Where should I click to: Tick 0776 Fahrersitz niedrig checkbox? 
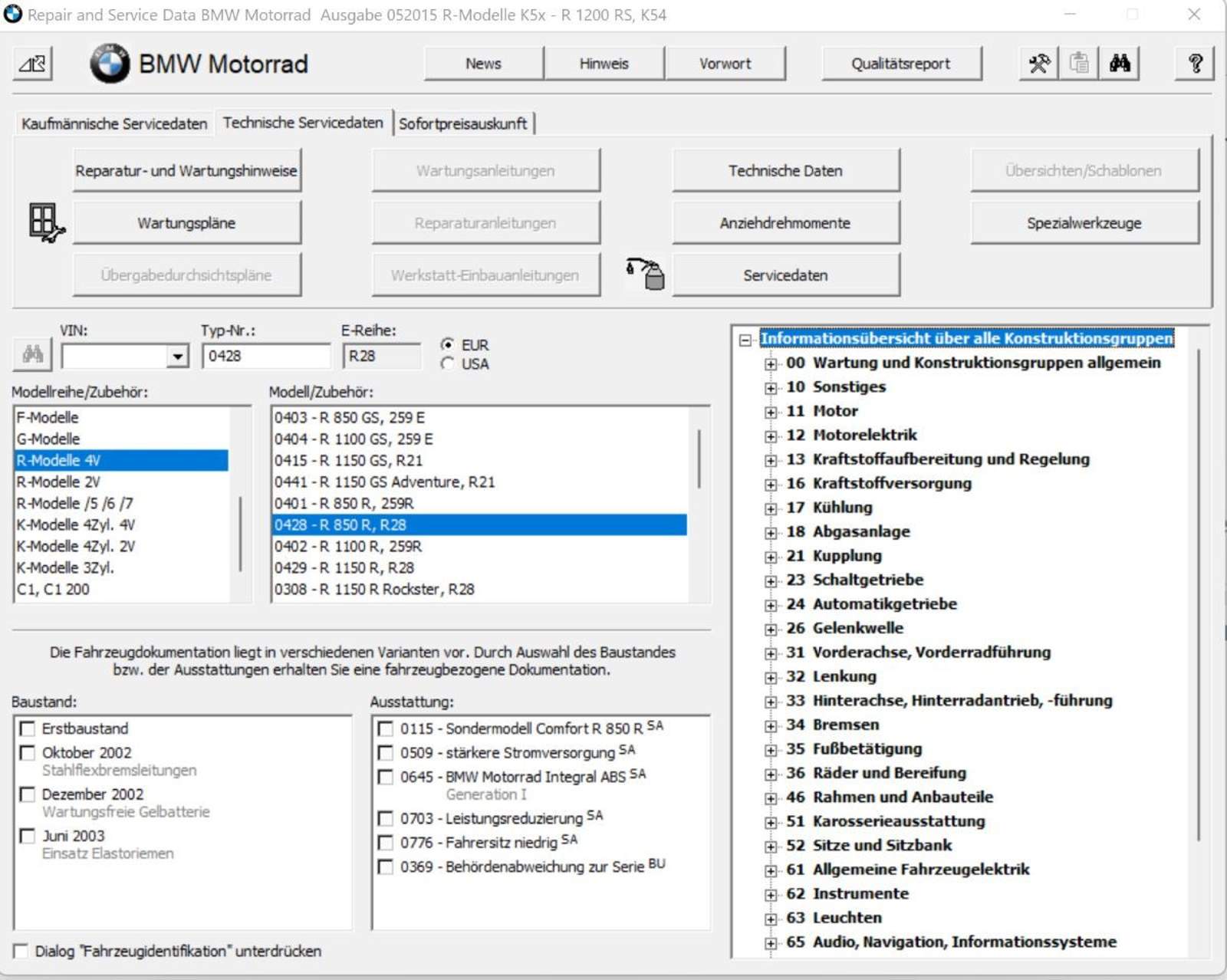tap(386, 843)
